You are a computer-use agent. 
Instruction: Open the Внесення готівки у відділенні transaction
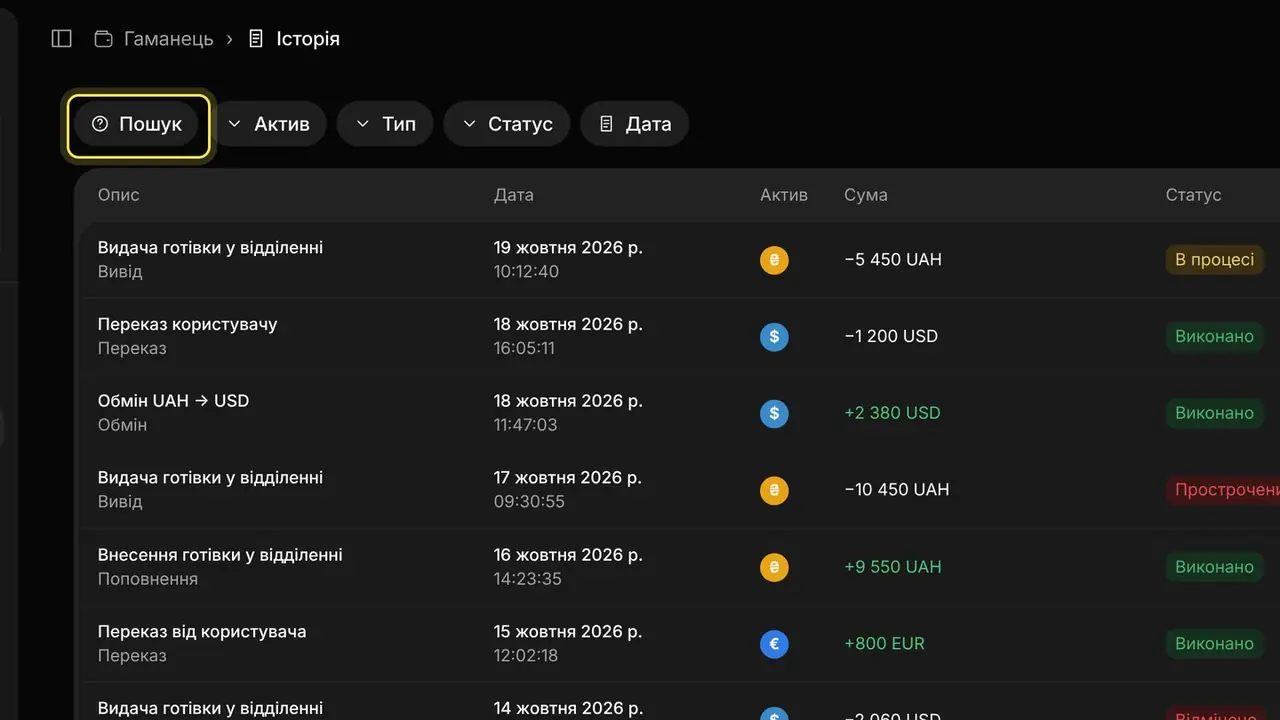coord(220,555)
